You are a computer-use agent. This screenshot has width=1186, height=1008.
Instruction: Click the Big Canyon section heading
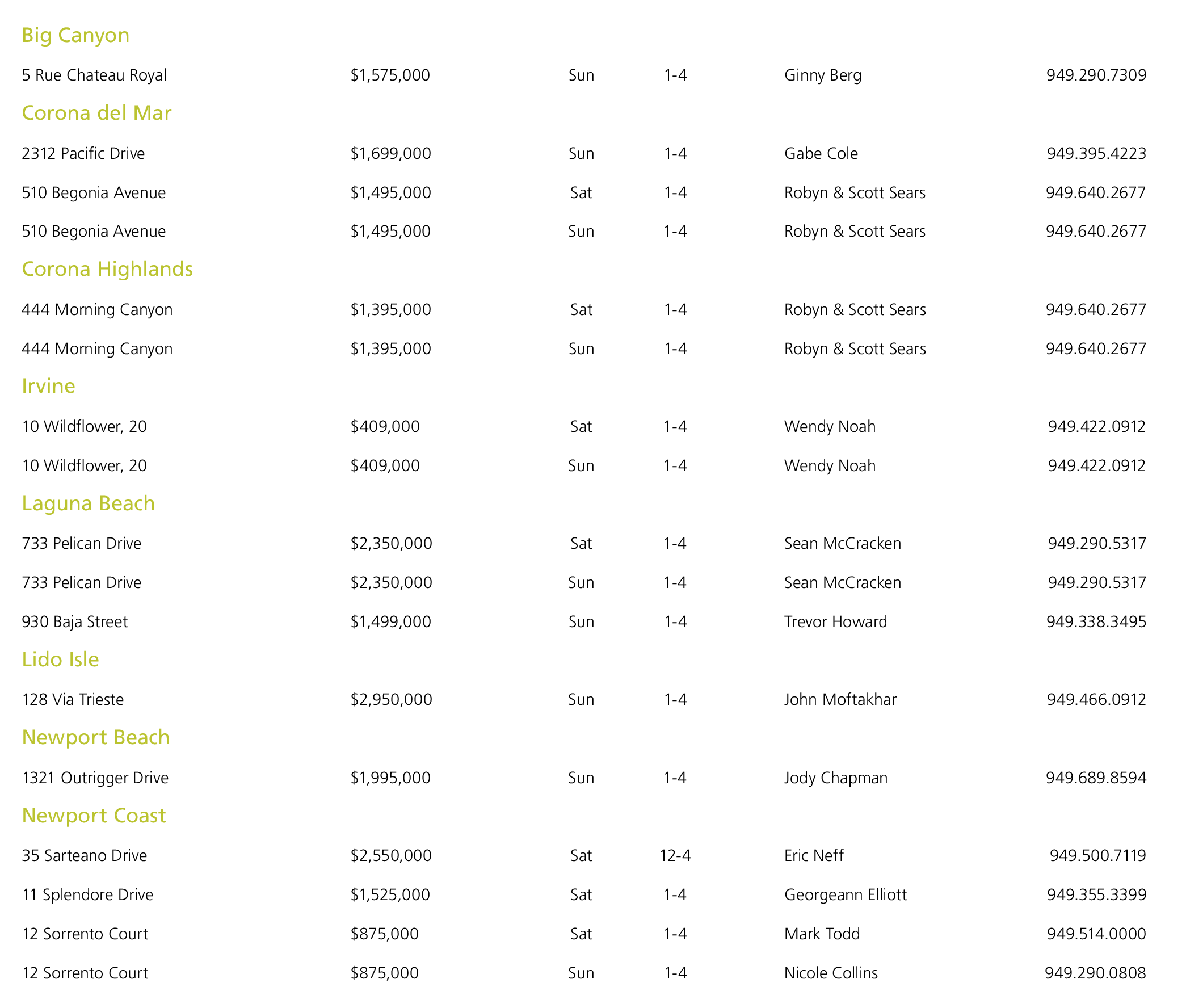(x=75, y=35)
